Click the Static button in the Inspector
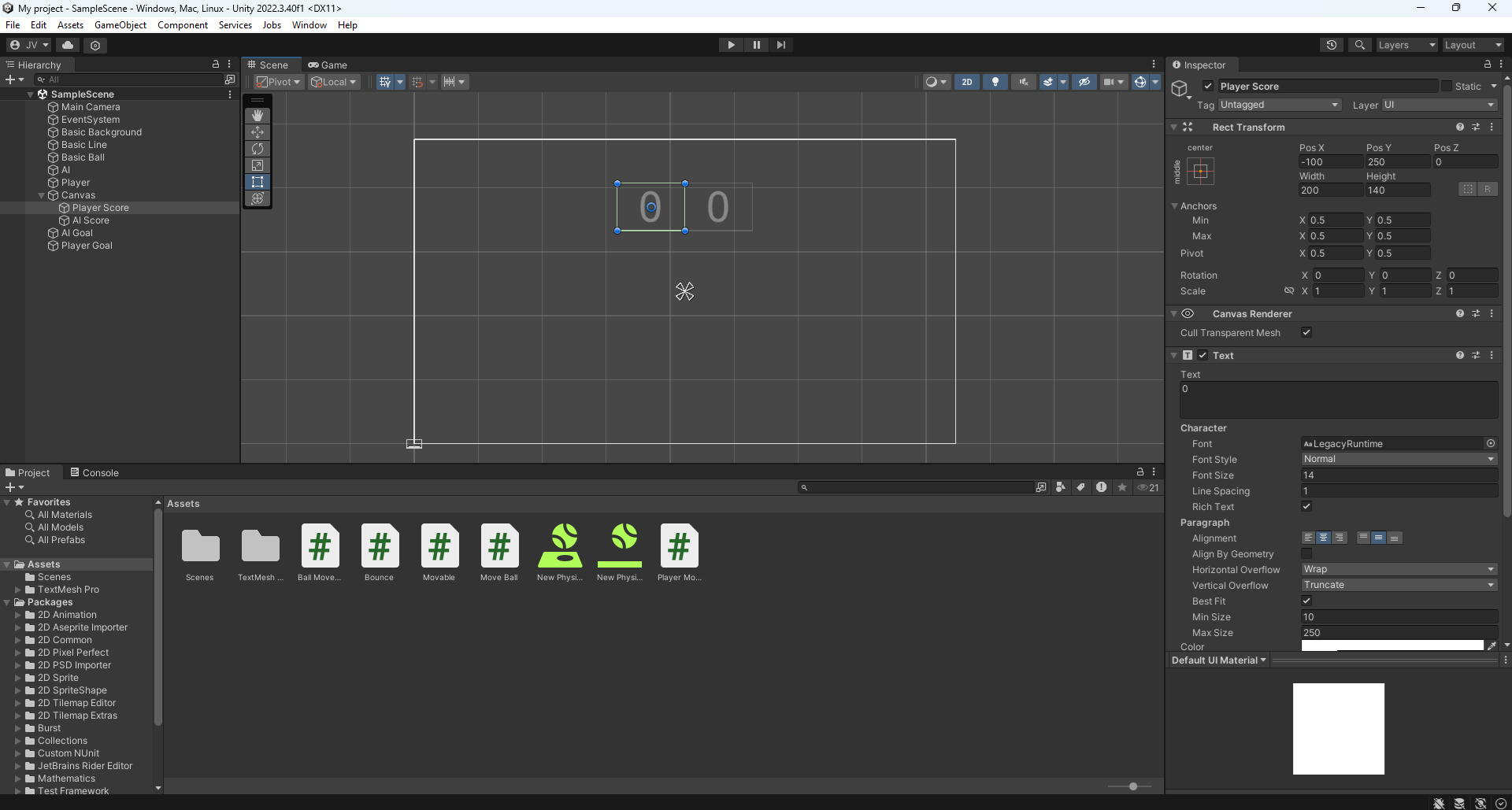 point(1469,86)
